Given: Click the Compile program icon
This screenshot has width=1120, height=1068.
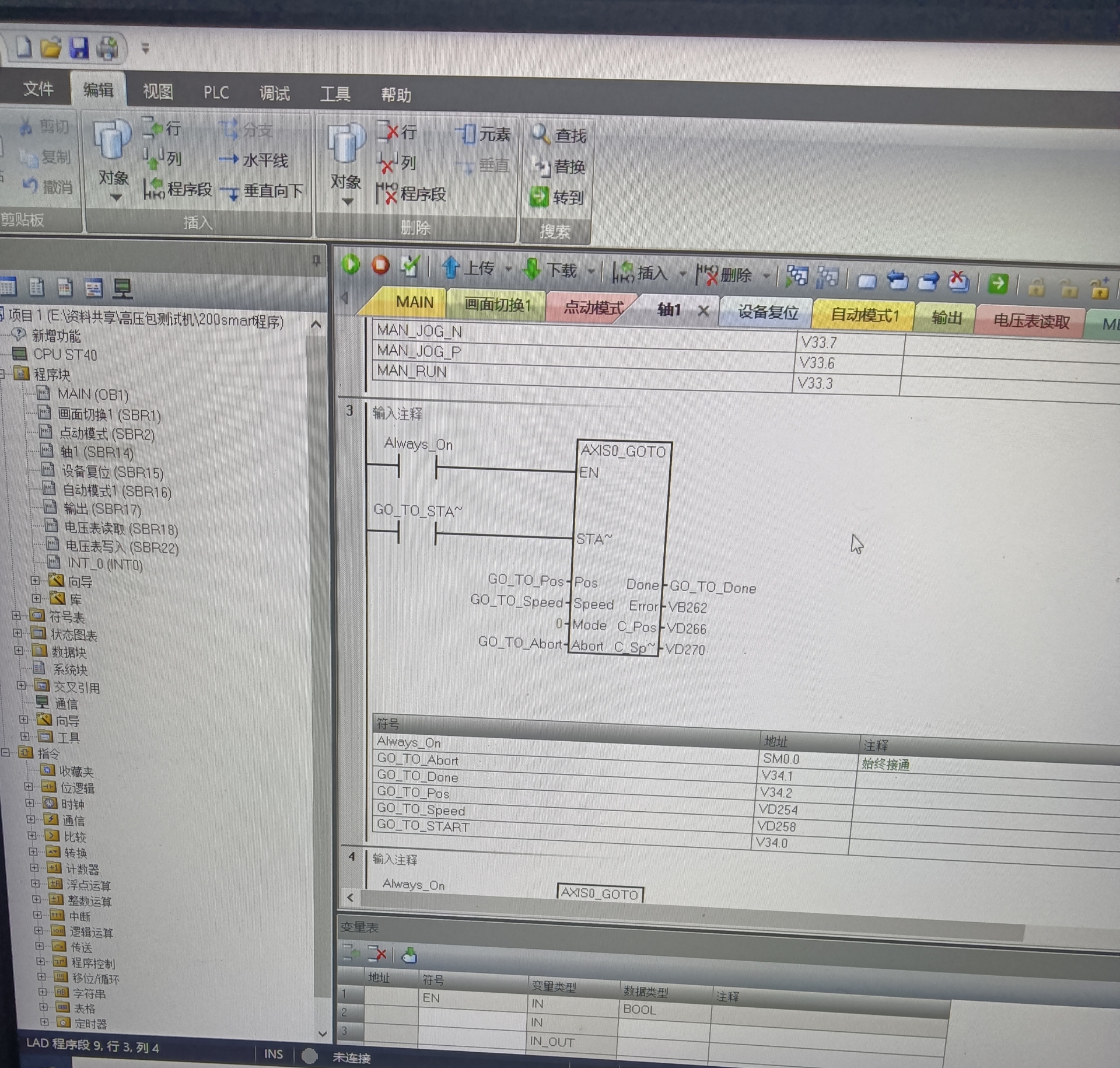Looking at the screenshot, I should click(x=410, y=267).
